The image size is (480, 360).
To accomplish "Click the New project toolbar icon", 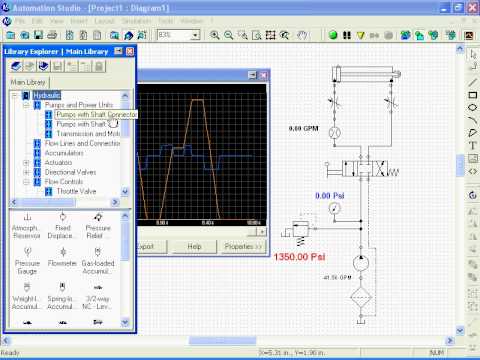I will pyautogui.click(x=10, y=35).
